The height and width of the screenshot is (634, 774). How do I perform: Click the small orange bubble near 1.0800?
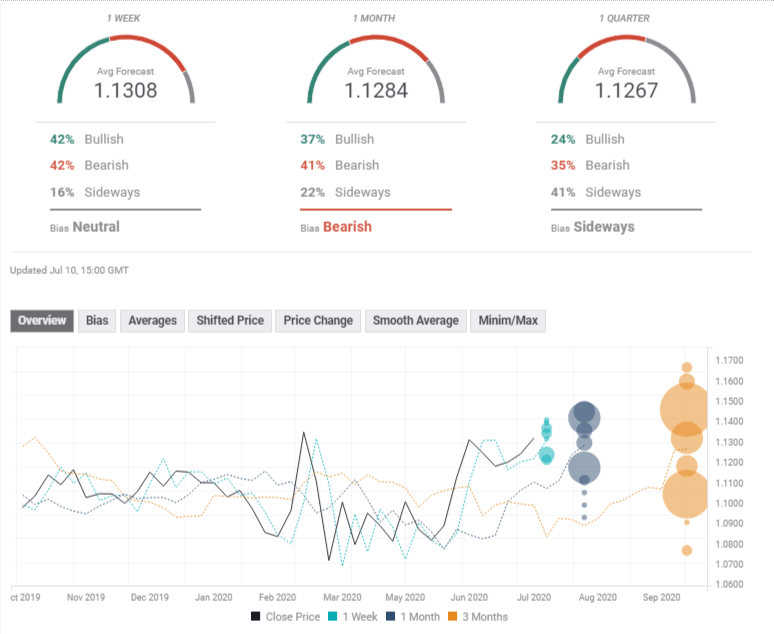tap(687, 550)
